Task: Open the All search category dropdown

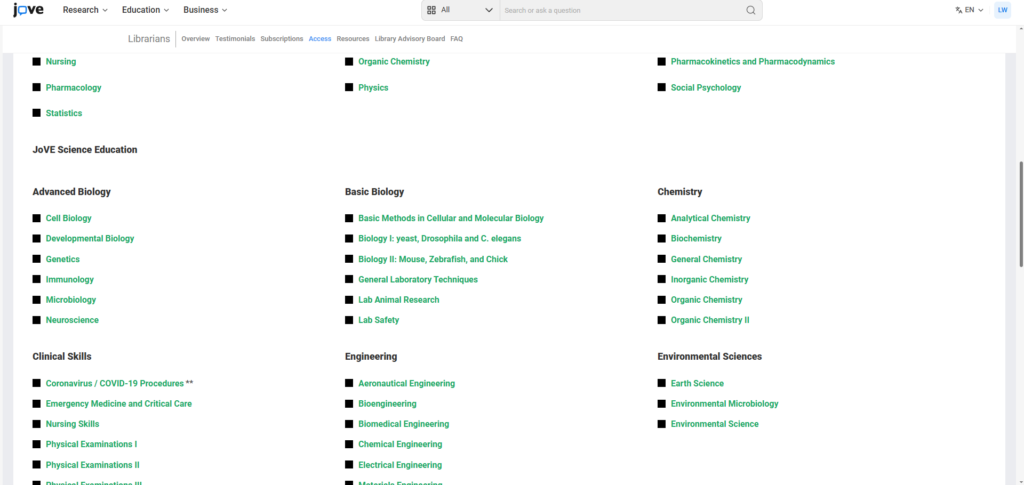Action: [x=460, y=10]
